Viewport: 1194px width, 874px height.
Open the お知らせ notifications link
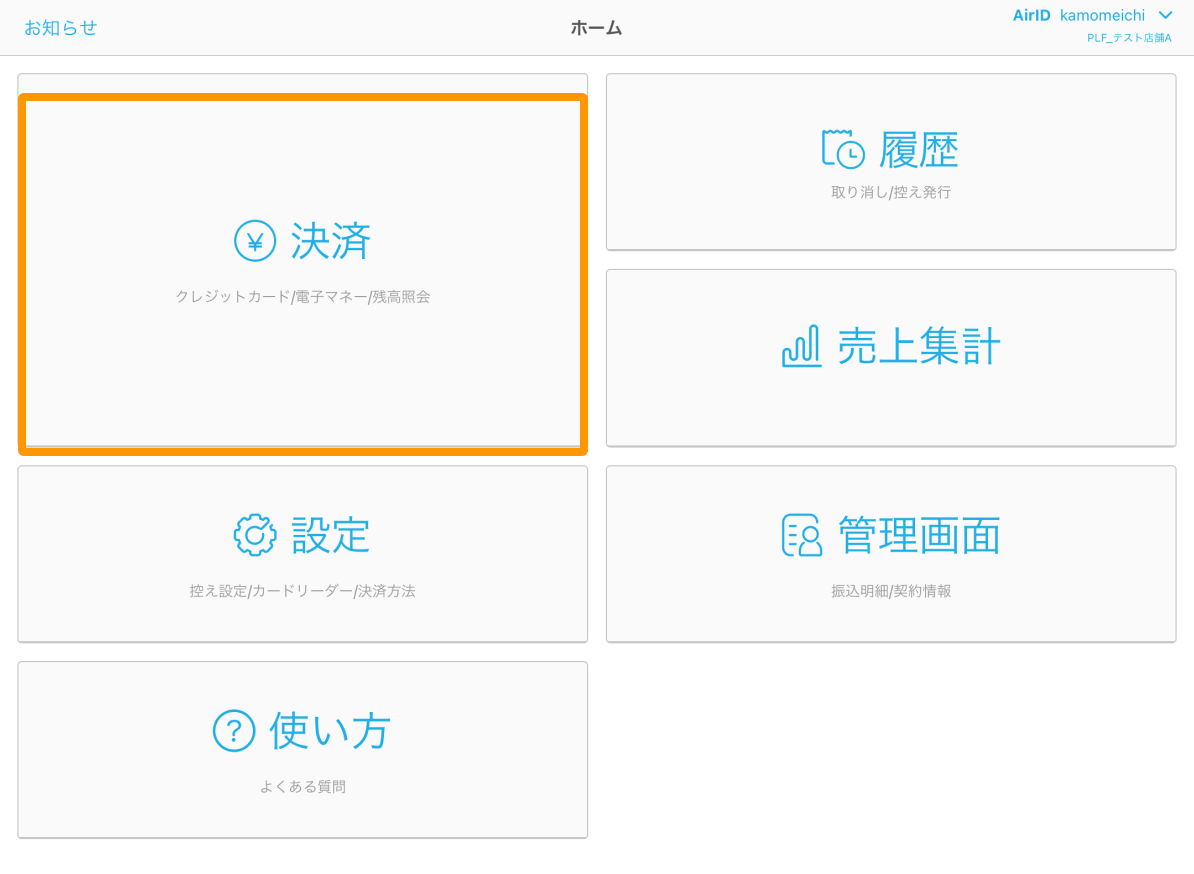[x=61, y=27]
